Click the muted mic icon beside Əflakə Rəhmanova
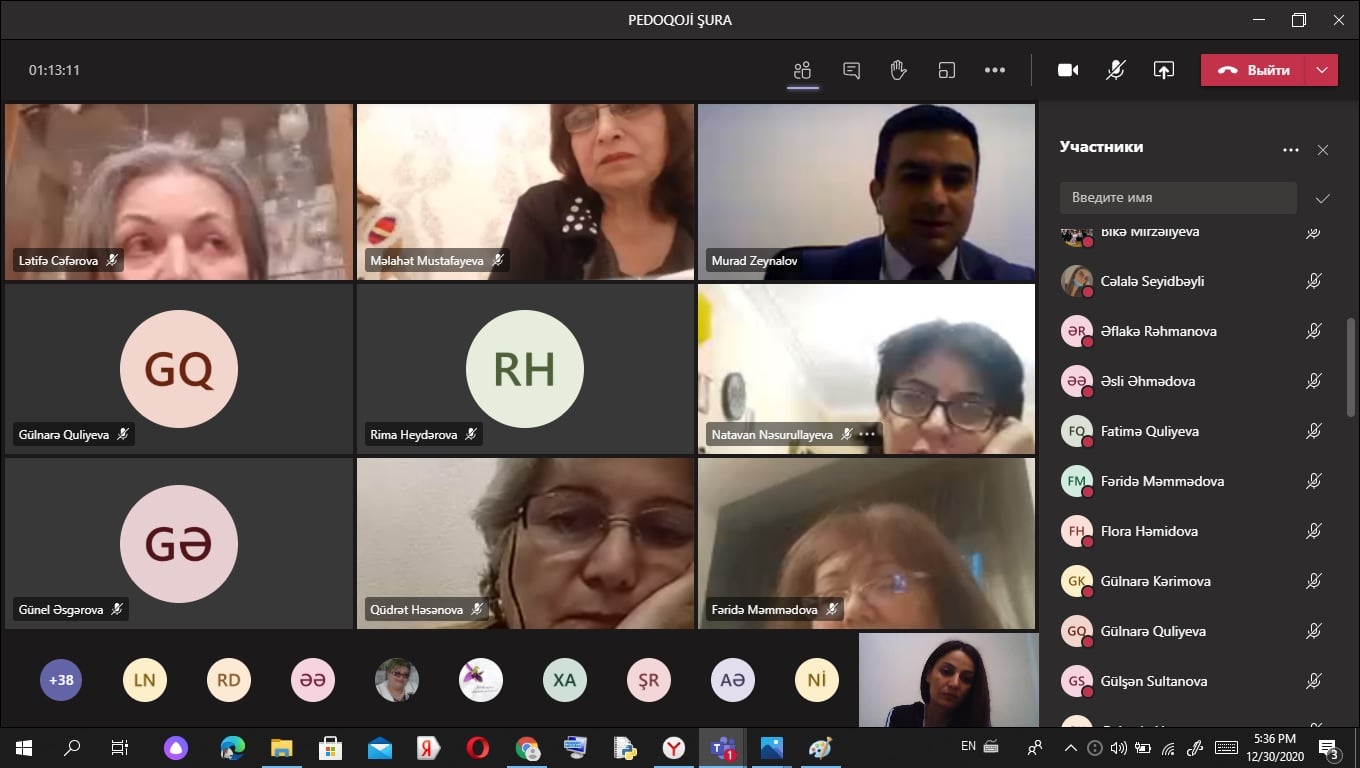 1314,331
